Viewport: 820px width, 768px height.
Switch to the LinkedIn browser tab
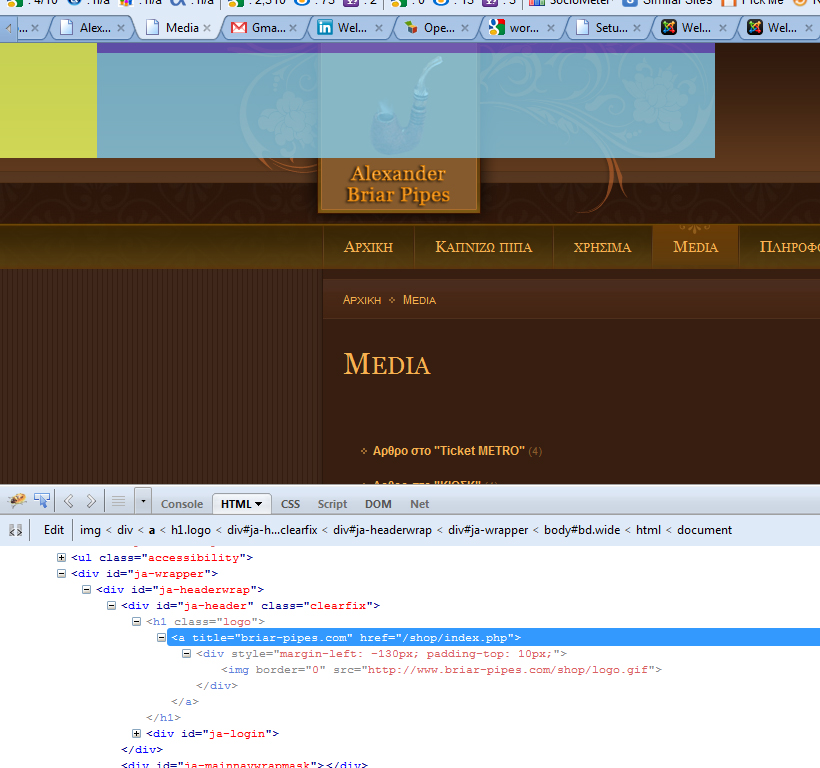click(x=350, y=28)
